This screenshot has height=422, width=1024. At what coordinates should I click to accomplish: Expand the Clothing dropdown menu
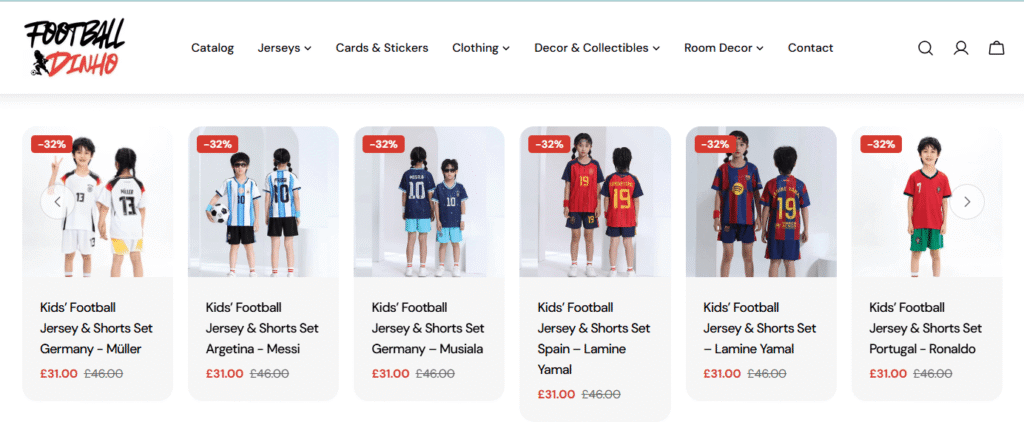click(481, 48)
